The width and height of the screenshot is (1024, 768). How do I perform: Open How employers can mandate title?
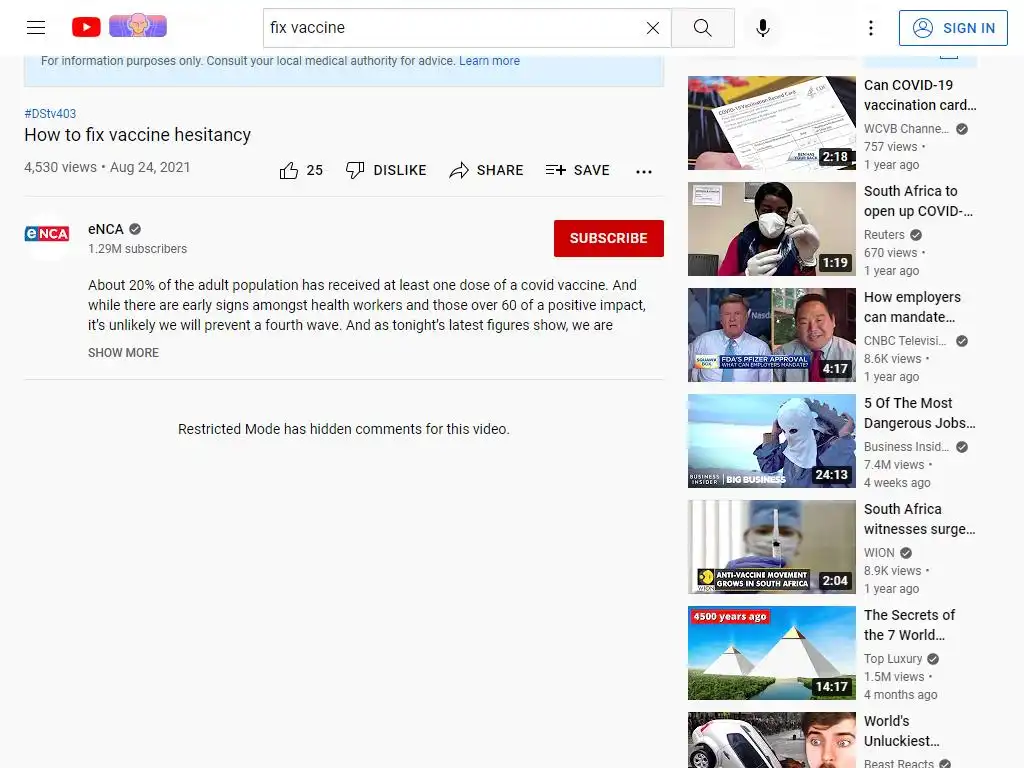pos(912,307)
